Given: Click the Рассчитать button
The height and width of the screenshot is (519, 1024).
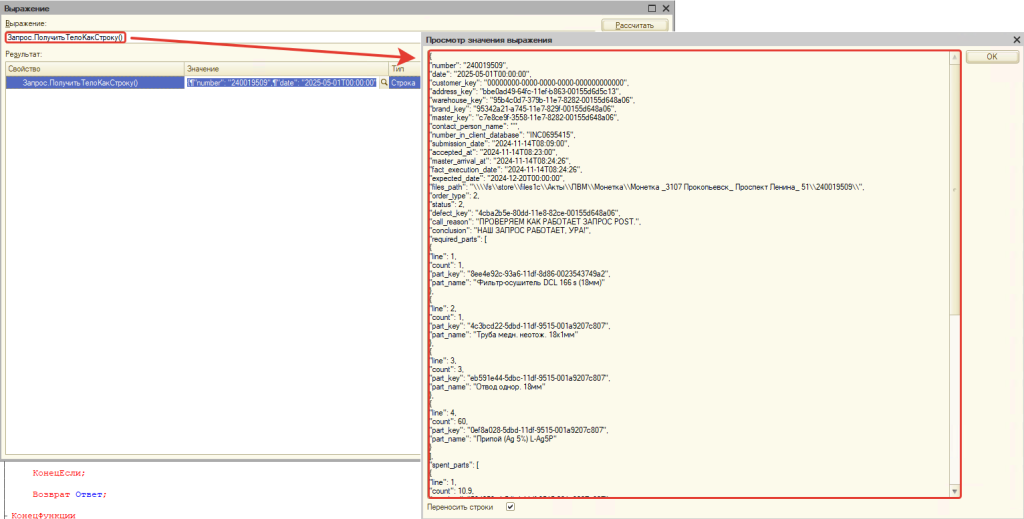Looking at the screenshot, I should pos(634,25).
